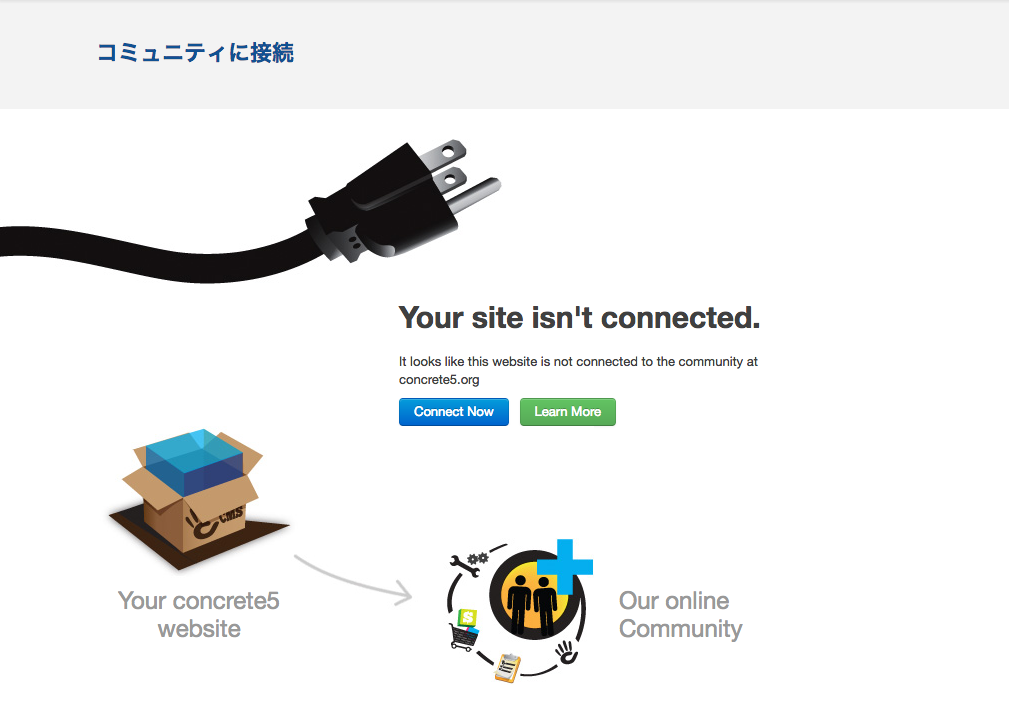The width and height of the screenshot is (1009, 715).
Task: Click the 'Your site isn't connected.' heading
Action: tap(579, 317)
